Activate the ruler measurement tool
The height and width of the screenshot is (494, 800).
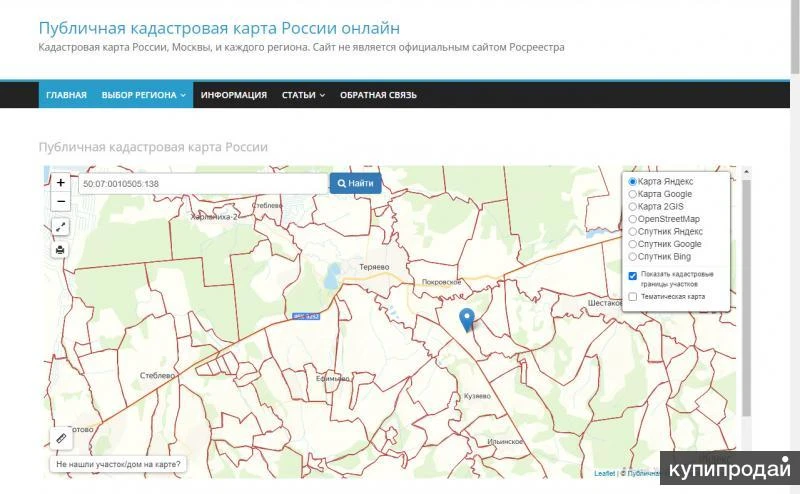61,438
